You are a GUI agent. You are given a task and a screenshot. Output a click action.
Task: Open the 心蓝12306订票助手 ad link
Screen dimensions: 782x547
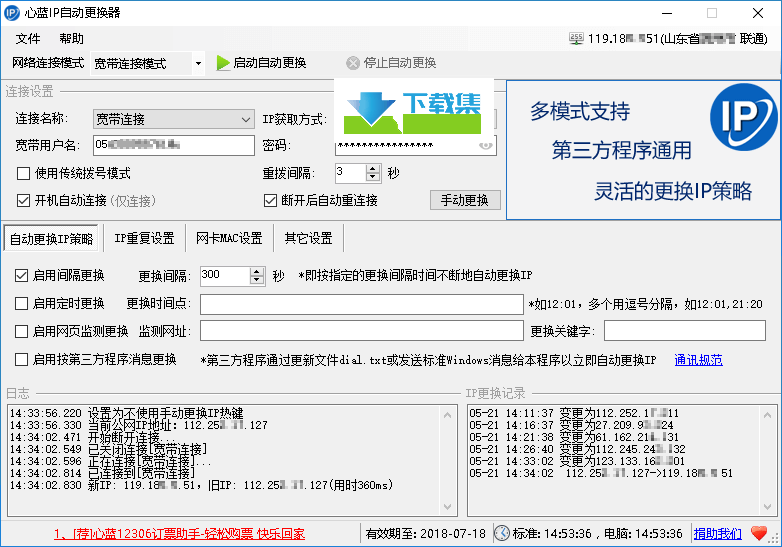[x=180, y=534]
